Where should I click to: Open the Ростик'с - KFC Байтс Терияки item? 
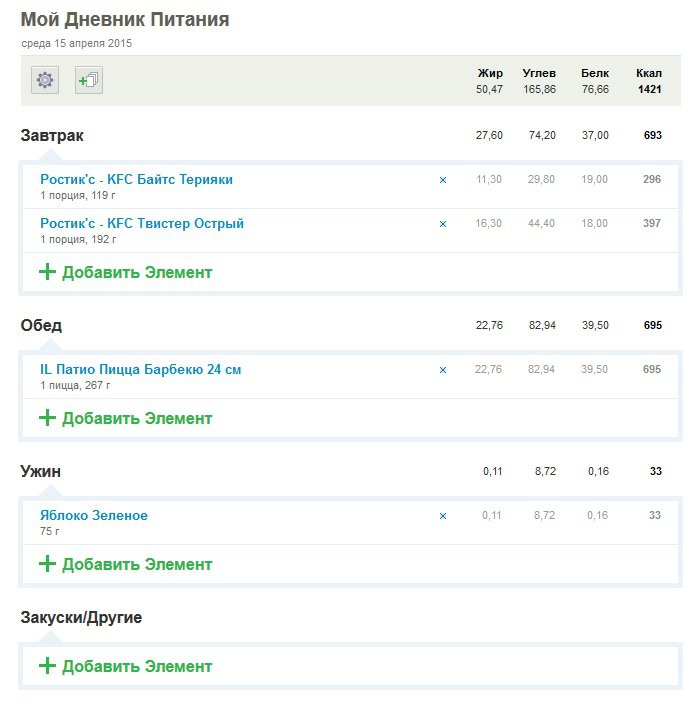point(136,179)
